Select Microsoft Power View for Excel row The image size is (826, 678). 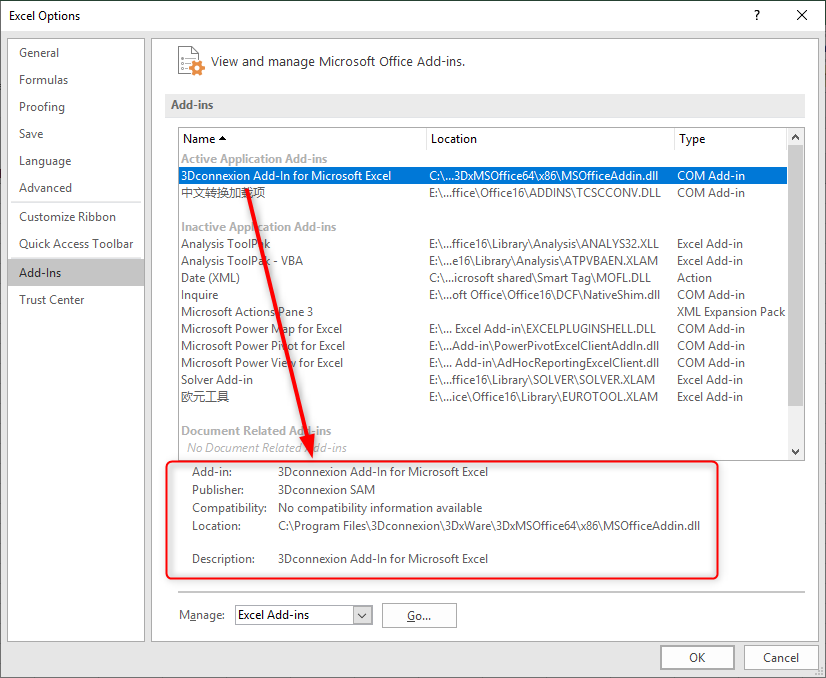[x=483, y=363]
